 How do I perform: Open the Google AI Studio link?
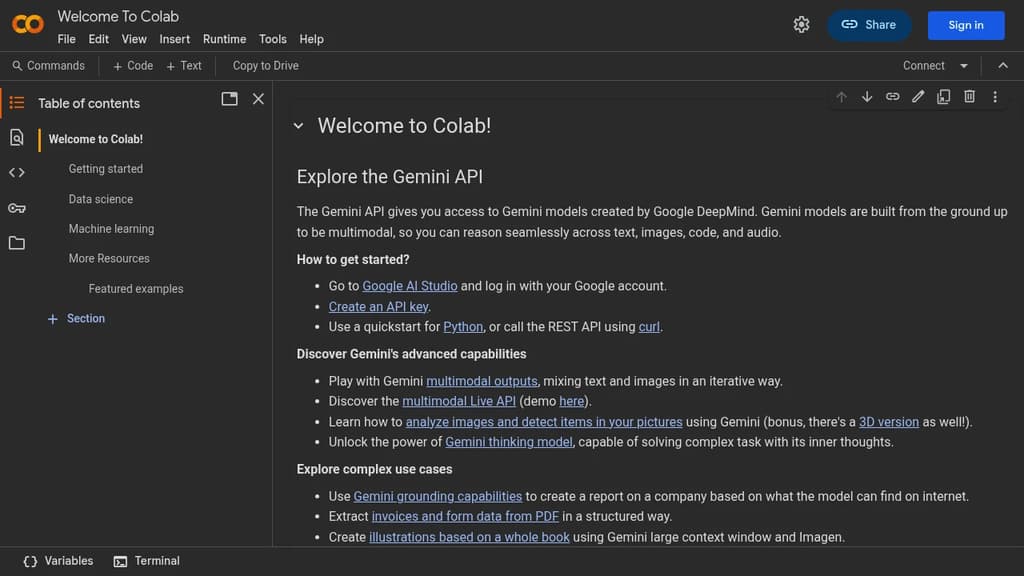[409, 286]
